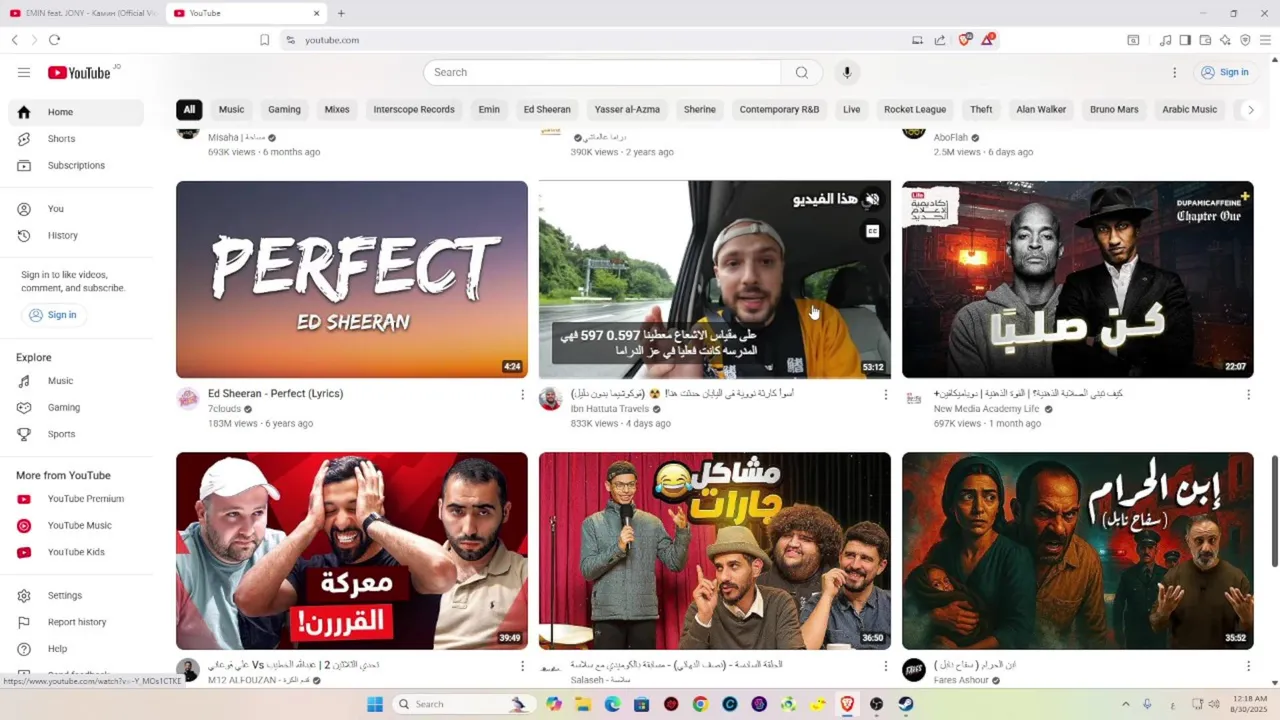Open Ibn Hattuta Travels channel link
1280x720 pixels.
610,409
